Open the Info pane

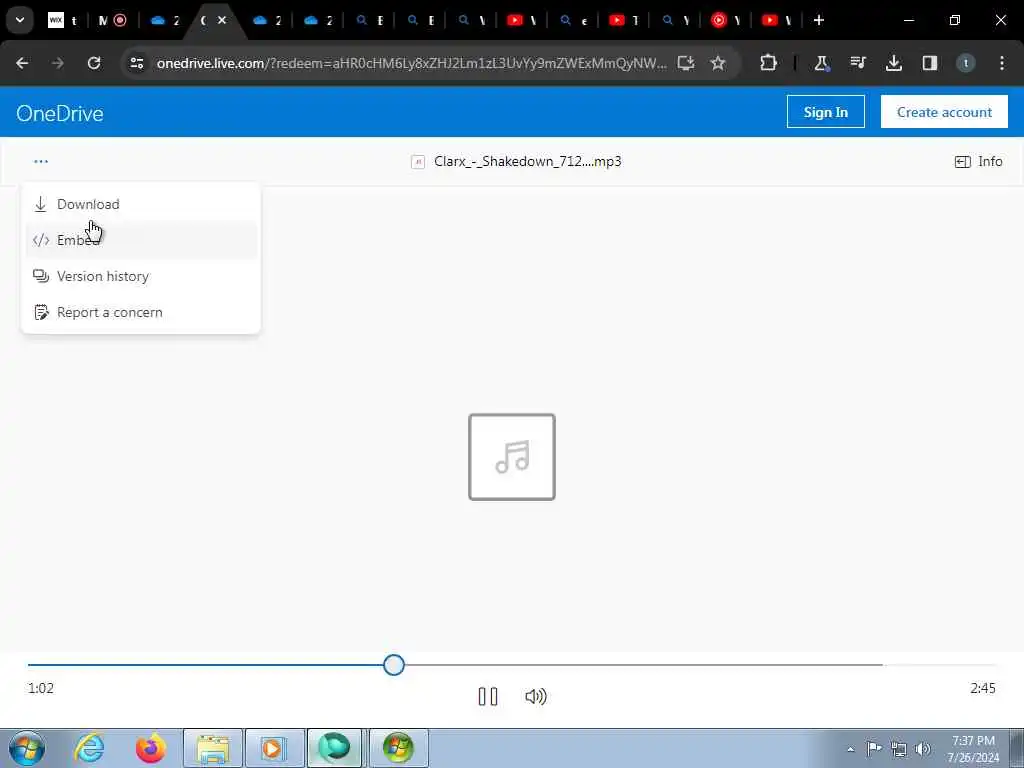[978, 161]
